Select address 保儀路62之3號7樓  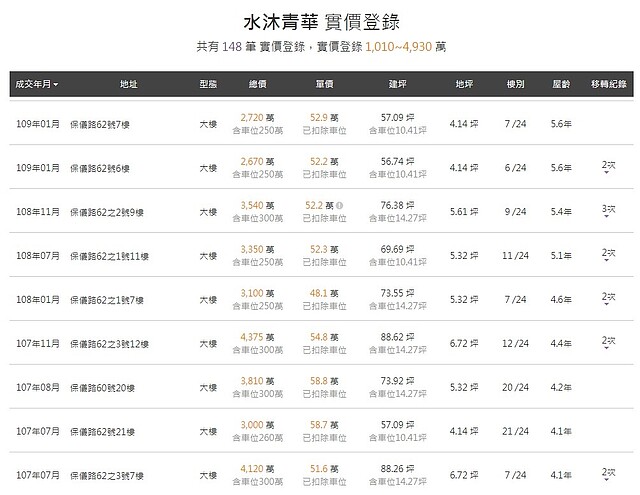(107, 475)
